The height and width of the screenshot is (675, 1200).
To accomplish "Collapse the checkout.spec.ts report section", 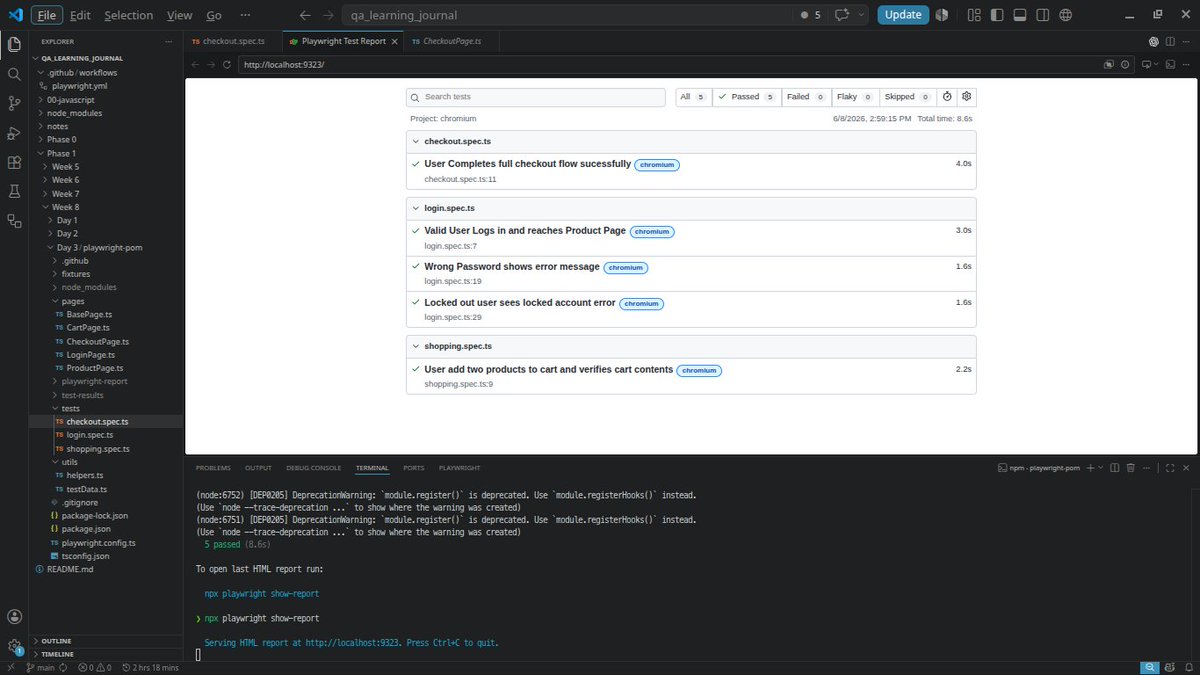I will tap(691, 141).
